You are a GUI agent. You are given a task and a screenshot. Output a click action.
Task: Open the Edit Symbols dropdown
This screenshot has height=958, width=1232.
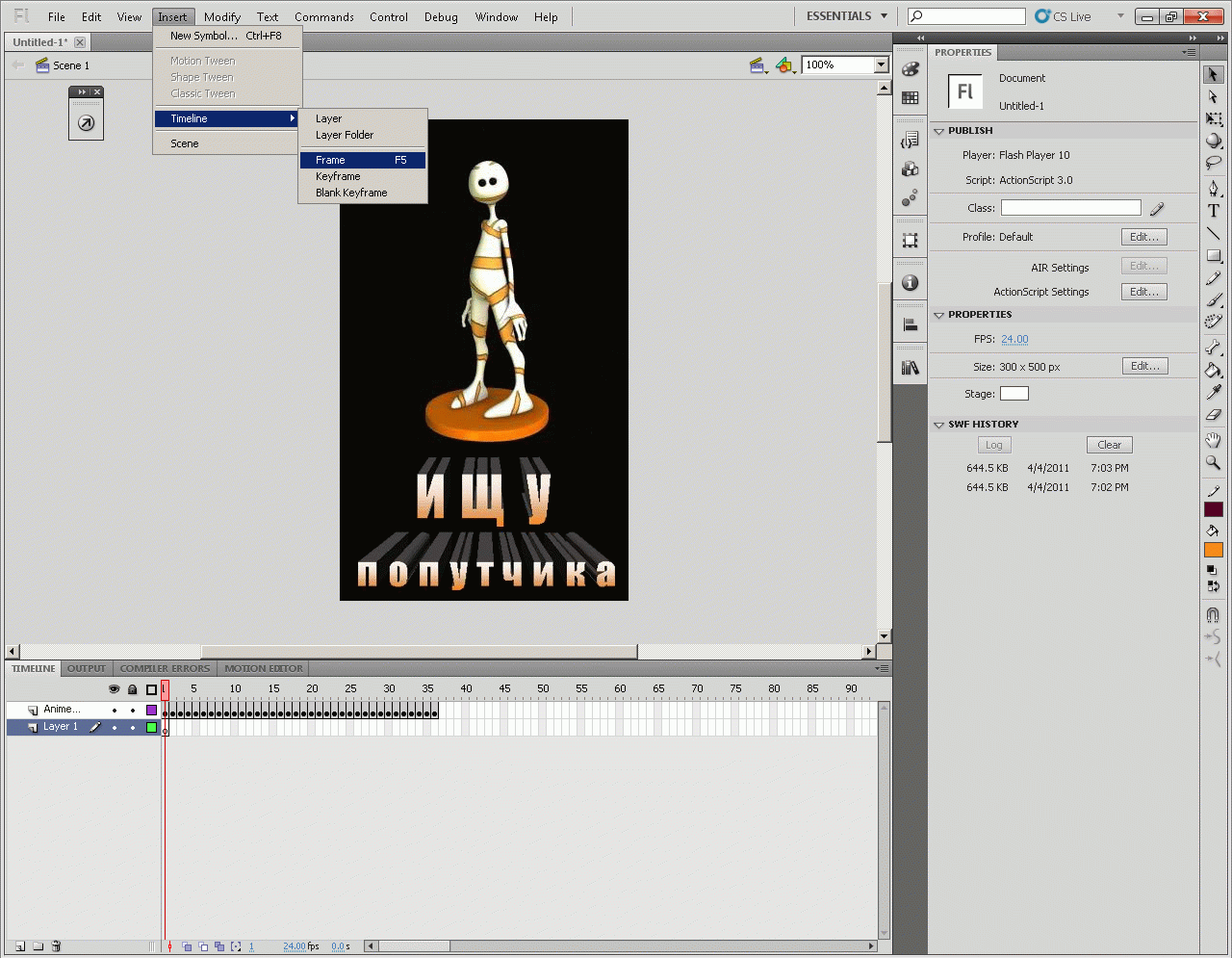pos(785,65)
